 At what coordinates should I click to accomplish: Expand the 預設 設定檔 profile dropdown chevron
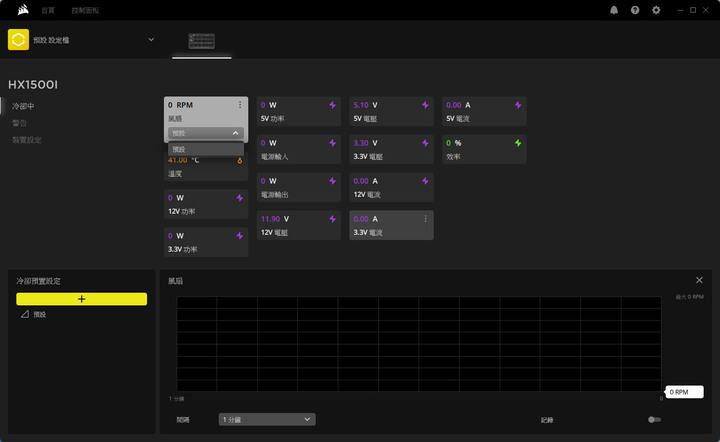tap(151, 39)
